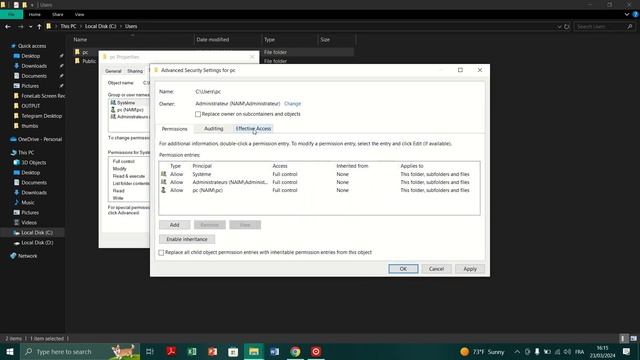
Task: Open Pictures under Quick access
Action: [x=30, y=86]
